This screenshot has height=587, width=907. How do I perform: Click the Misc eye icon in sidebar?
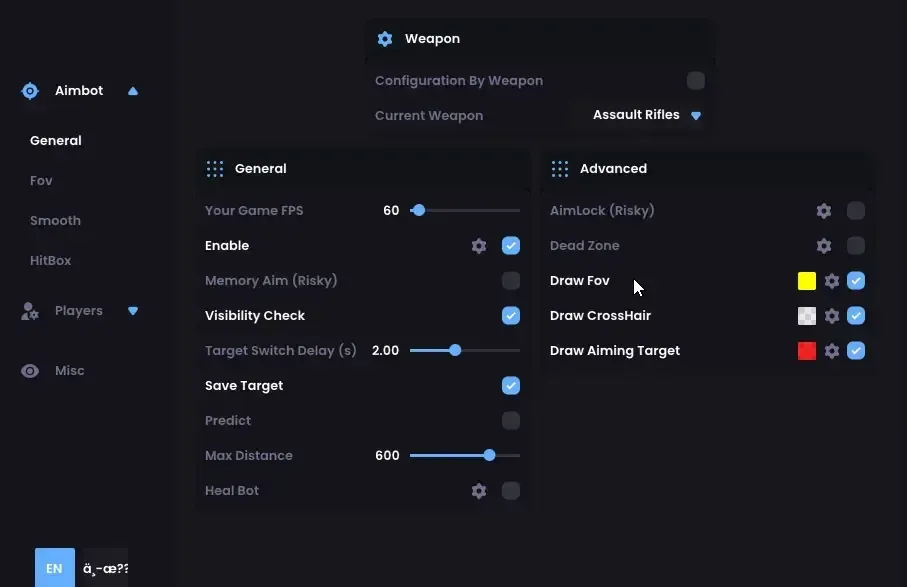pyautogui.click(x=30, y=371)
